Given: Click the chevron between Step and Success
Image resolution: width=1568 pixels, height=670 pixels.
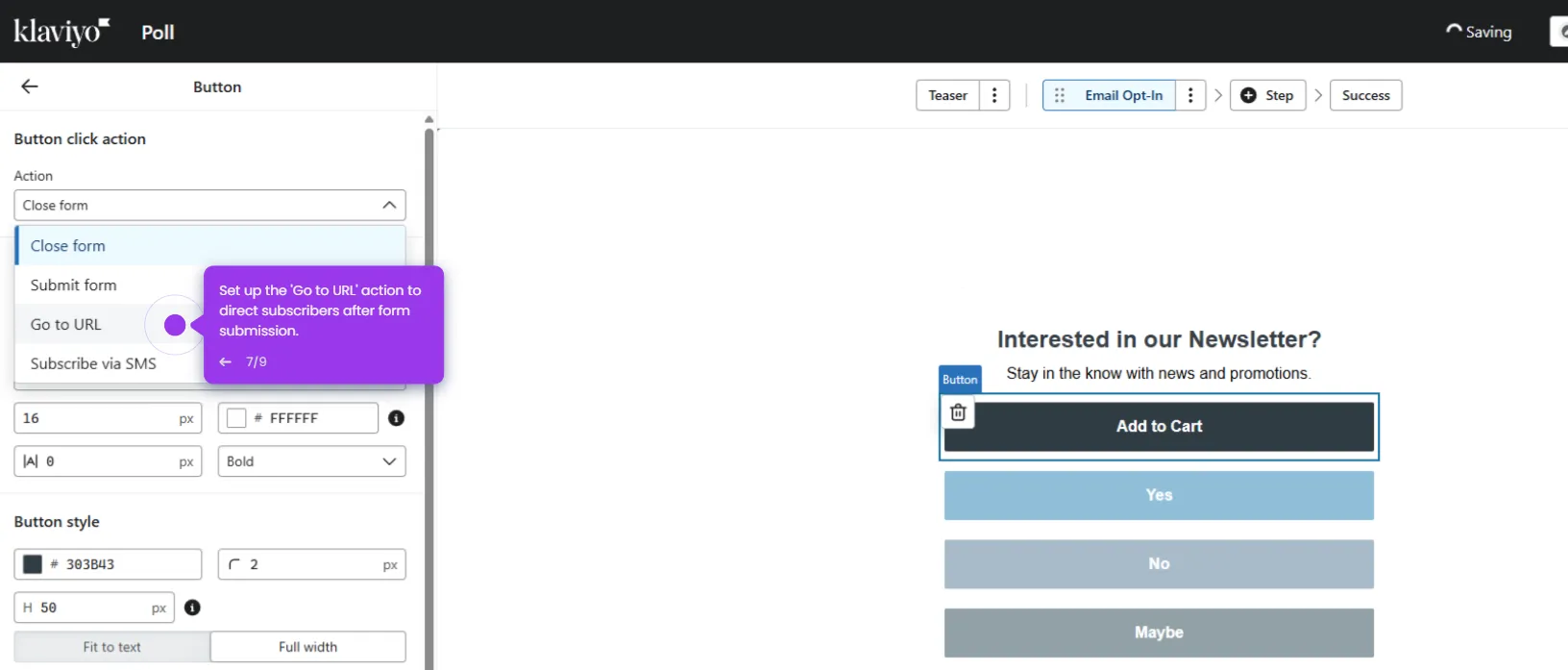Looking at the screenshot, I should click(x=1318, y=95).
